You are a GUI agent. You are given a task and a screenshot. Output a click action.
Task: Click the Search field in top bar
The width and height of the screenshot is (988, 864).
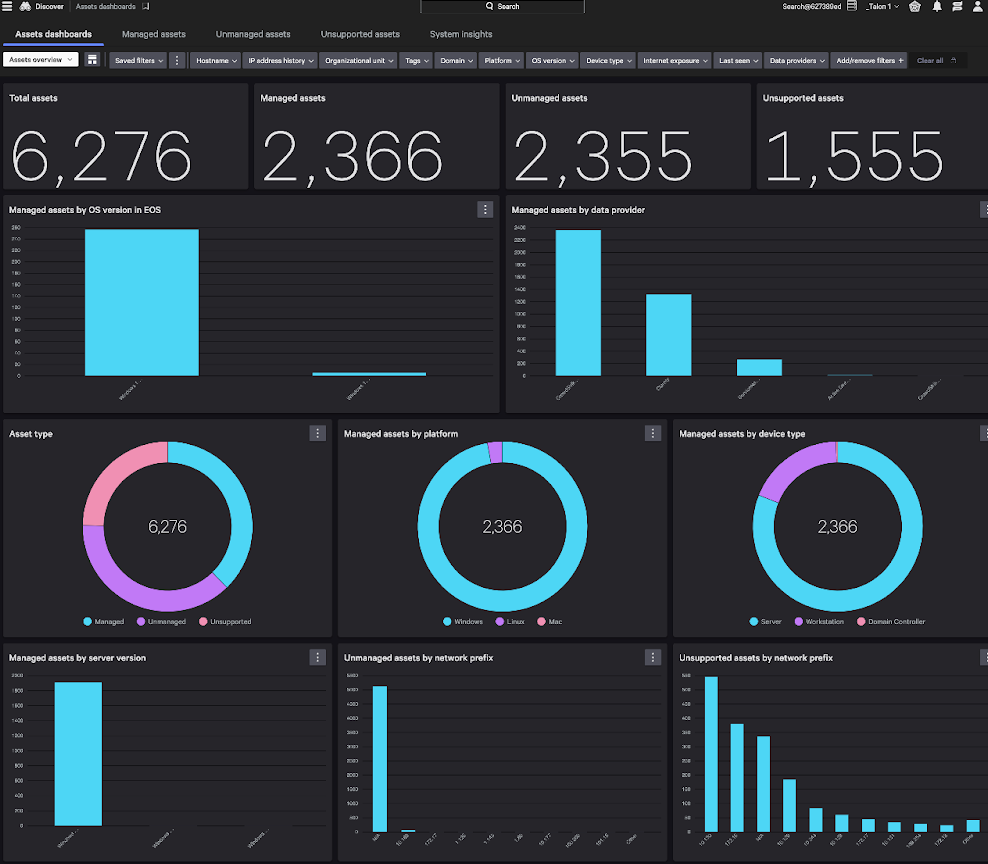tap(502, 6)
